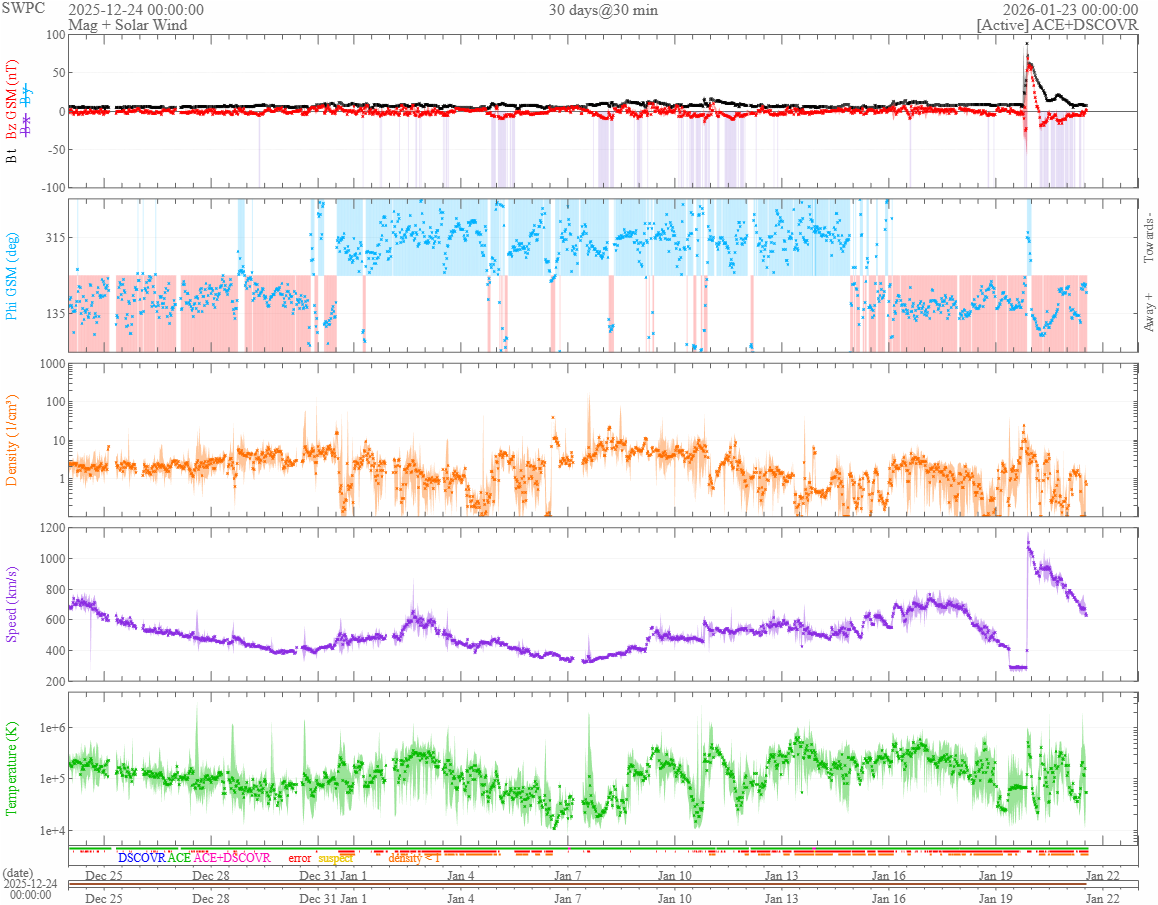Image resolution: width=1158 pixels, height=905 pixels.
Task: Click the '315' tick on the Phi axis
Action: (56, 237)
